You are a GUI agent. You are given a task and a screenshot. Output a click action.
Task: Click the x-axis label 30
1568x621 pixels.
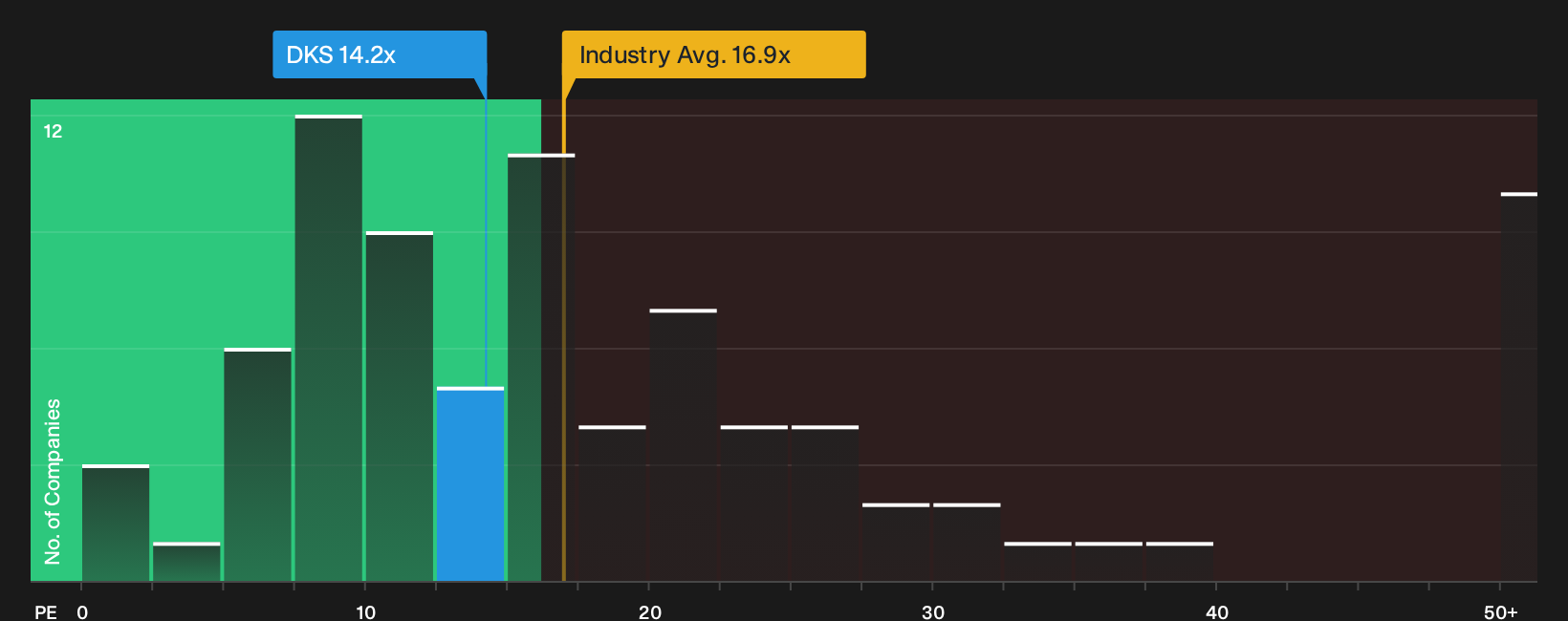tap(933, 611)
